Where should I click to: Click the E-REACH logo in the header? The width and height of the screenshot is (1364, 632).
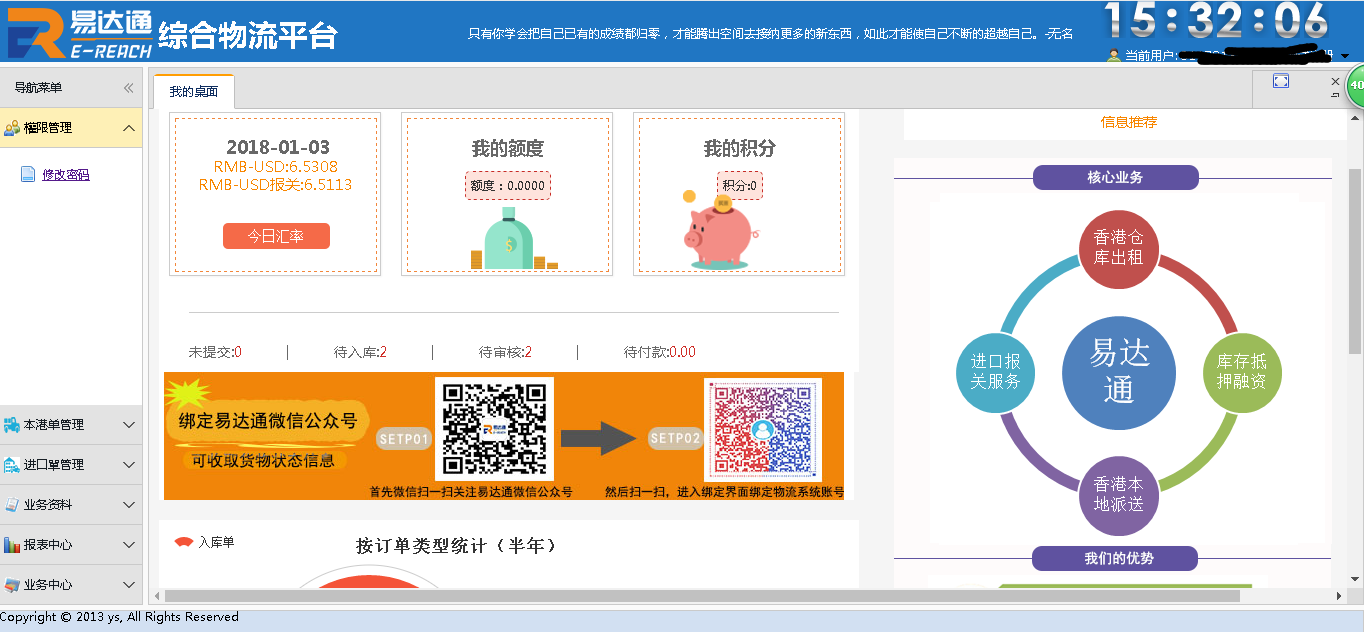[x=78, y=33]
